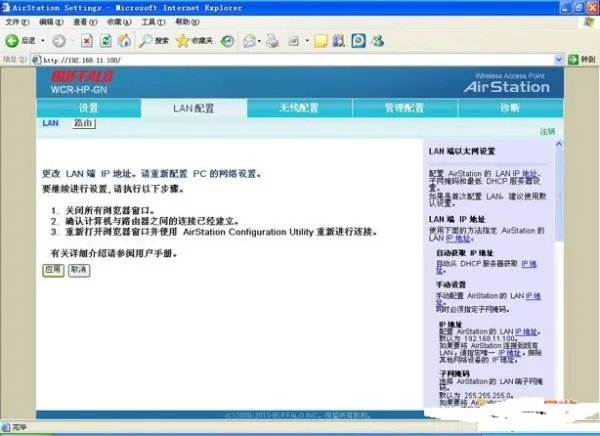Stop page loading with the red X icon
The image size is (600, 436).
pos(87,41)
